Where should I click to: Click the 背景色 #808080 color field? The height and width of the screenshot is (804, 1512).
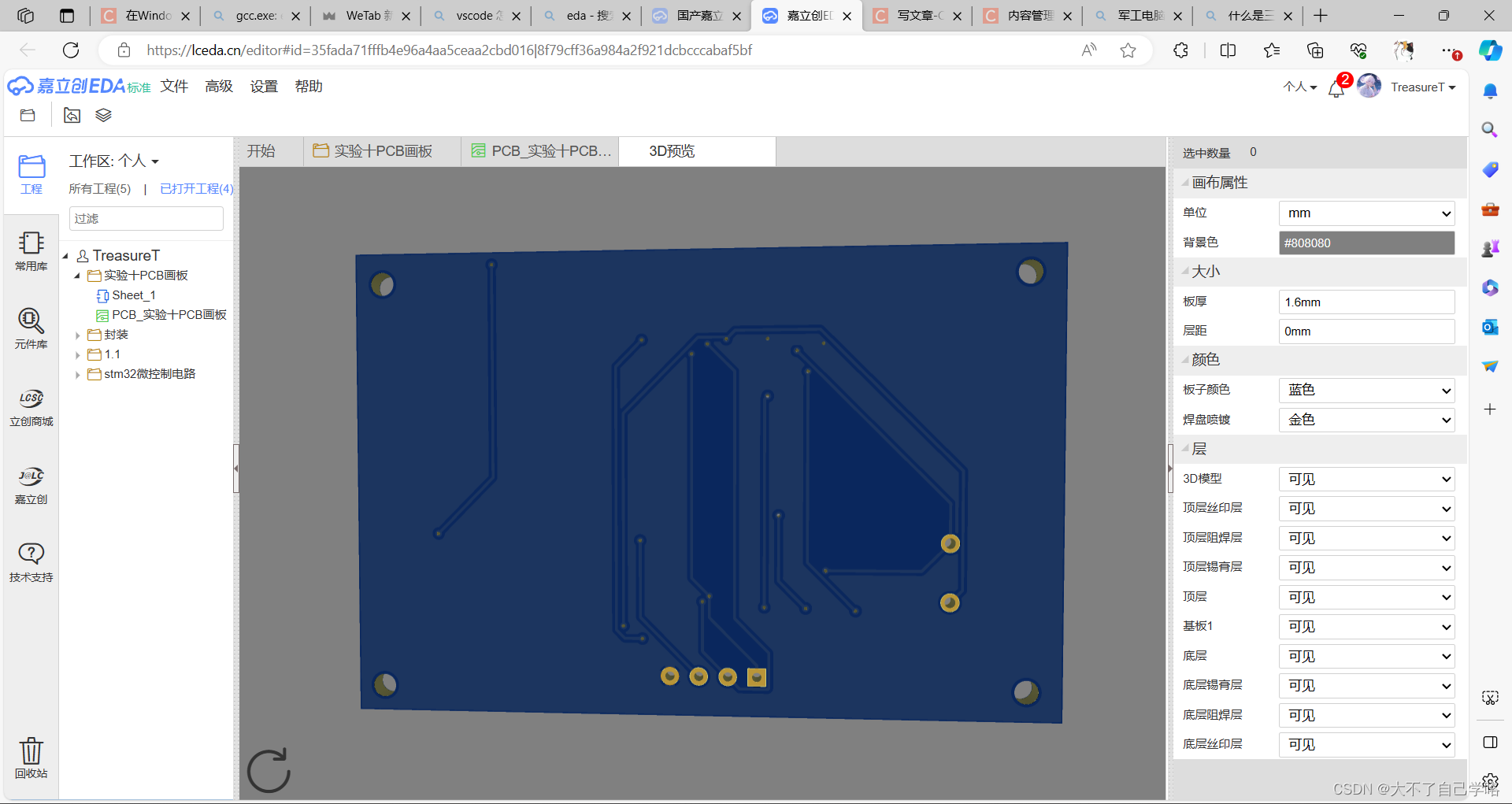[1366, 243]
